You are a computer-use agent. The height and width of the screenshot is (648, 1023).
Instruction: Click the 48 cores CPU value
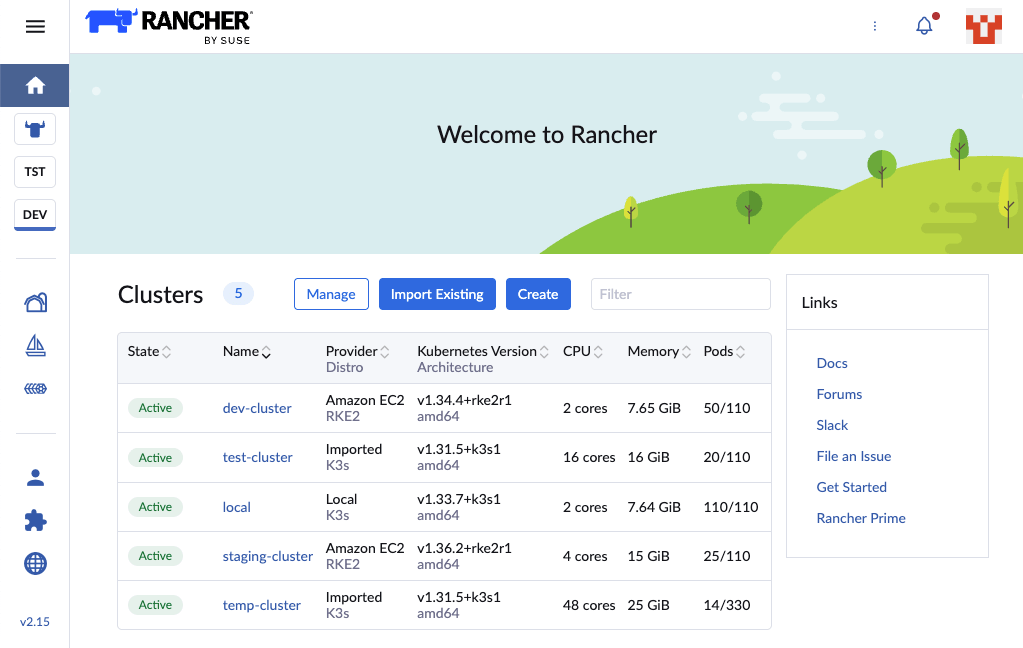[x=589, y=606]
